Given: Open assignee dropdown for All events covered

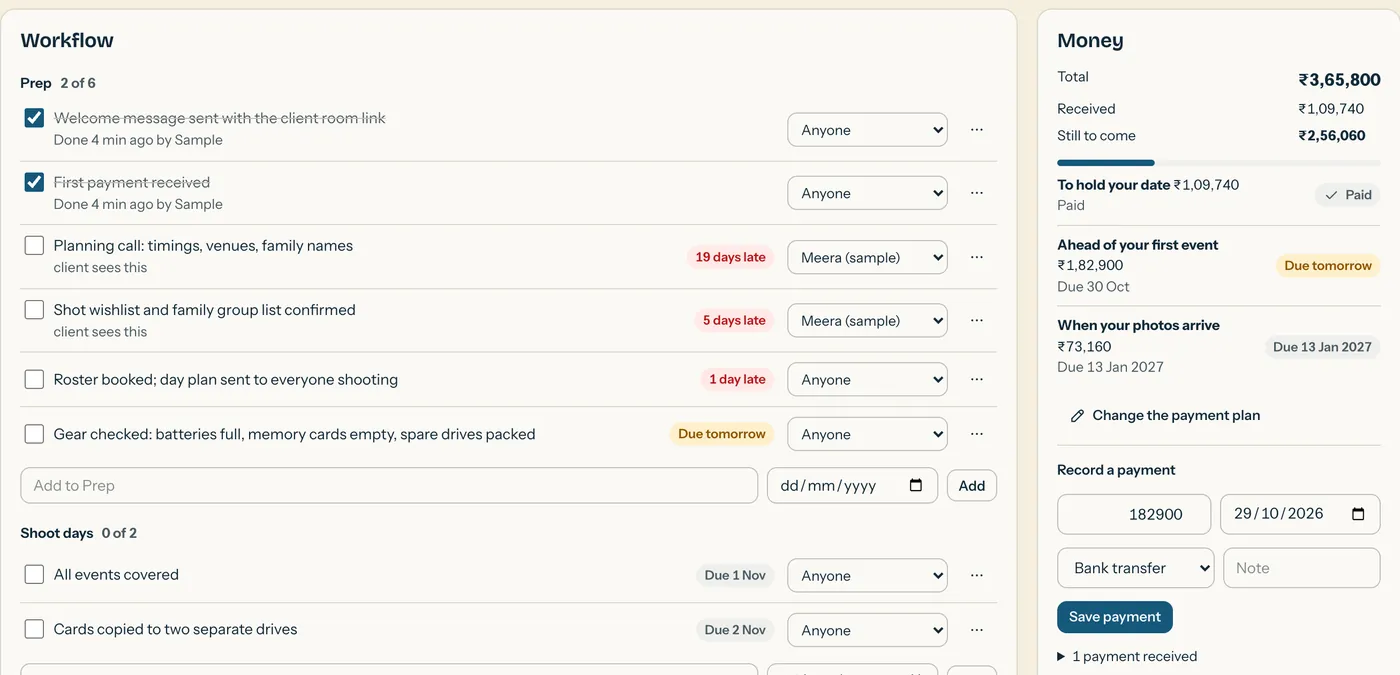Looking at the screenshot, I should (867, 575).
